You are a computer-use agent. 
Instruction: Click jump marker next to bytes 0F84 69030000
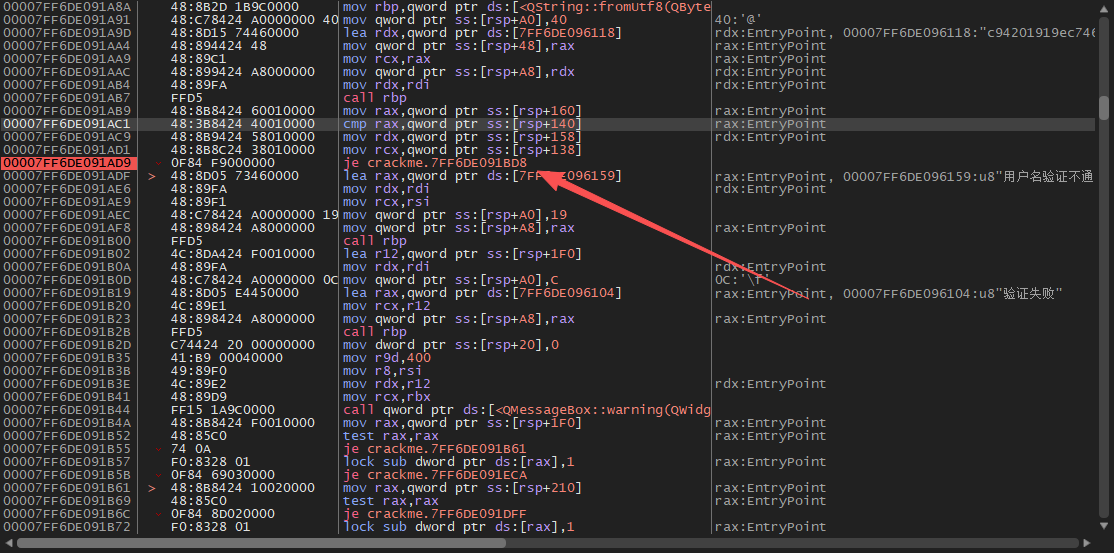click(159, 475)
